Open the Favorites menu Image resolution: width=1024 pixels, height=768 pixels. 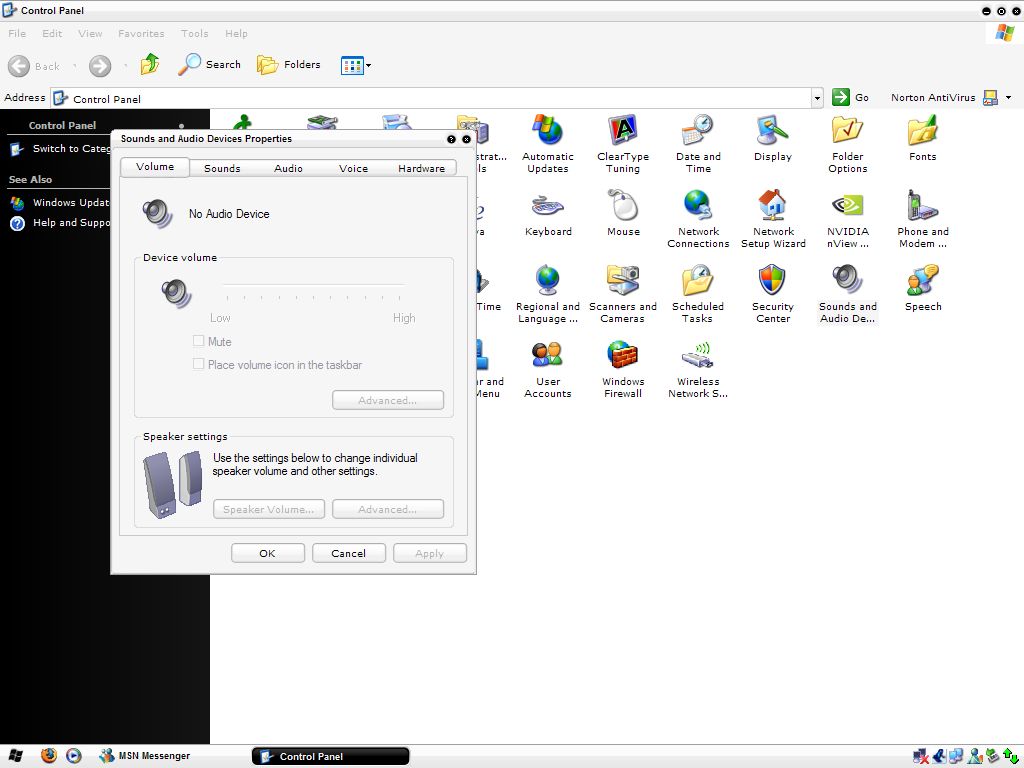coord(140,33)
